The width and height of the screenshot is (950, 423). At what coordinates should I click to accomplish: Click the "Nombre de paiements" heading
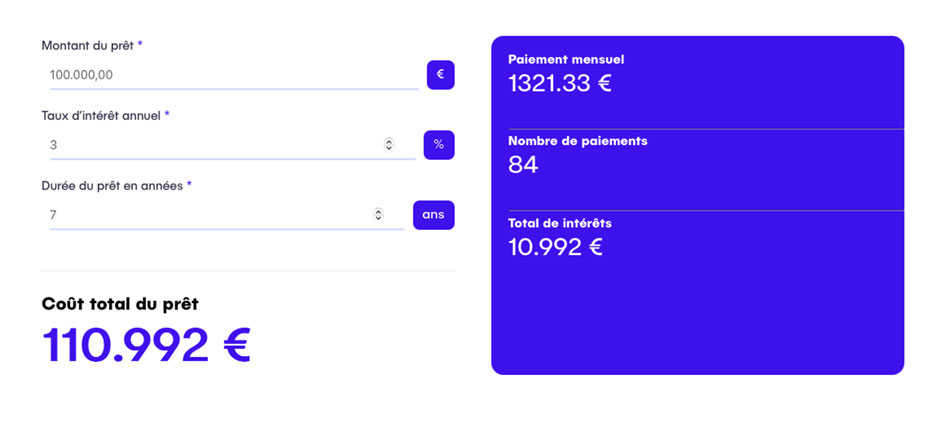click(x=577, y=141)
